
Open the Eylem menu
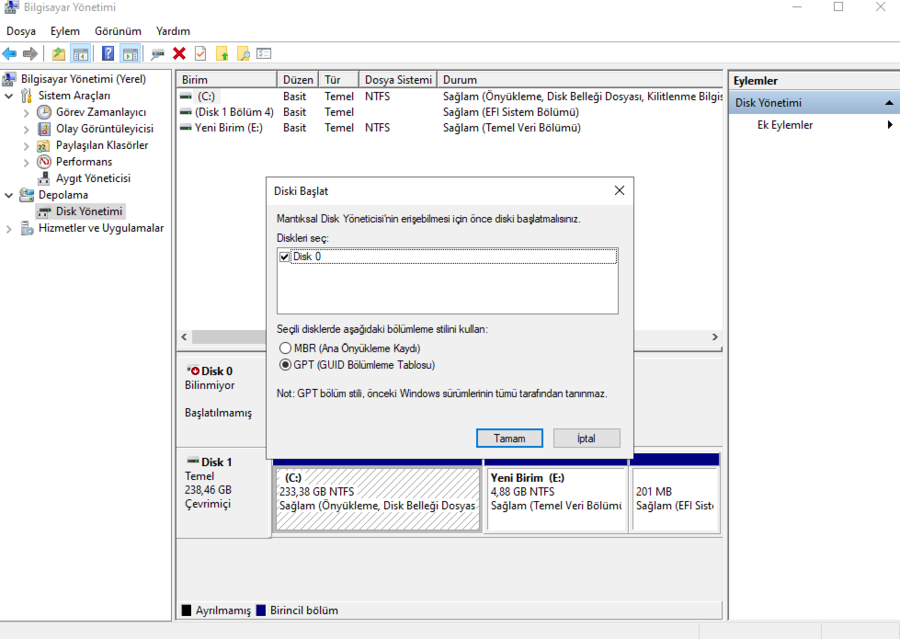(65, 31)
